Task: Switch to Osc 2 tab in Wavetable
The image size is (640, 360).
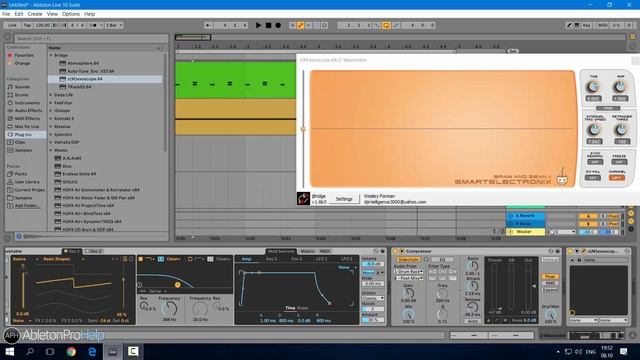Action: click(94, 251)
